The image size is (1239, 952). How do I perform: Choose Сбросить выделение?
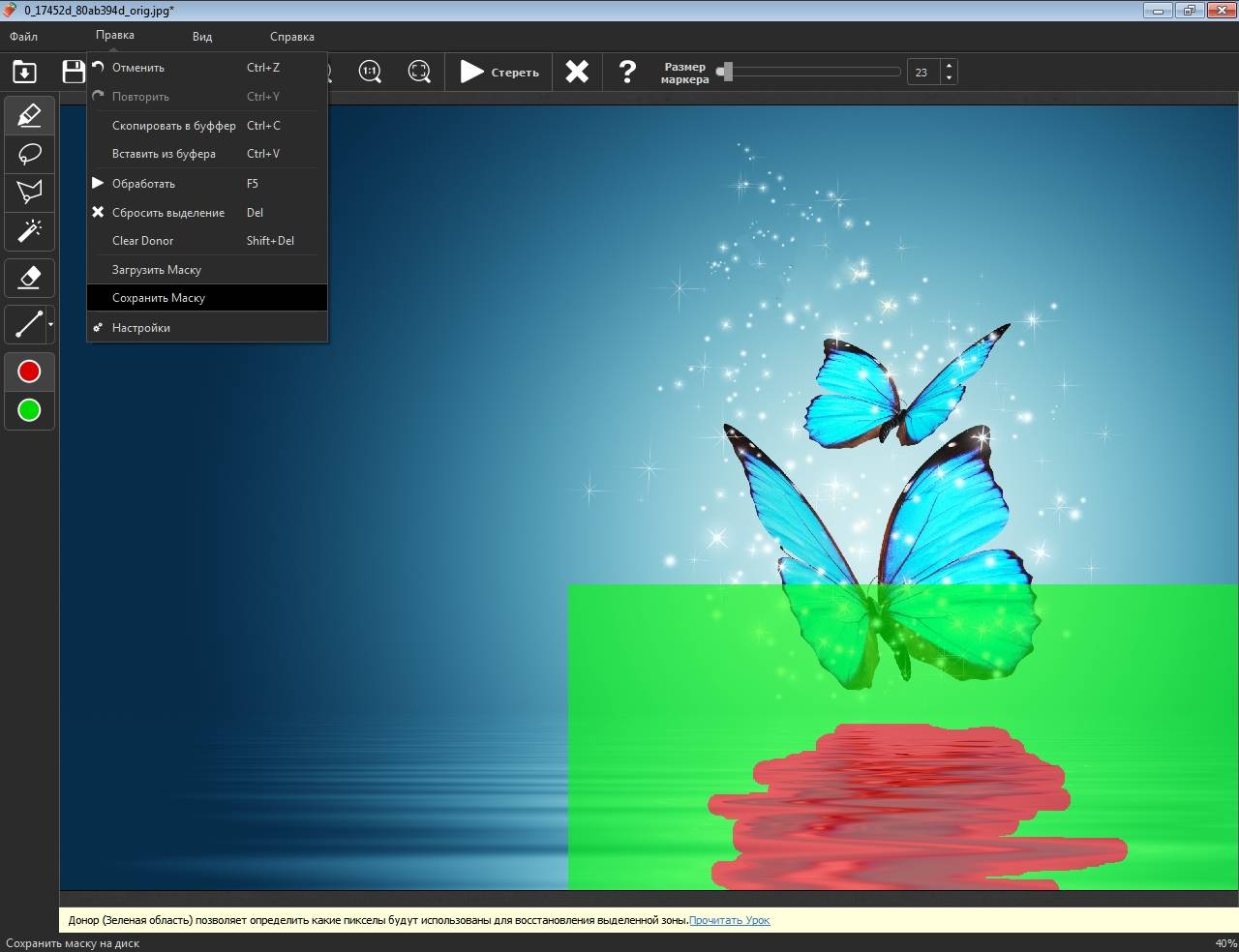207,213
